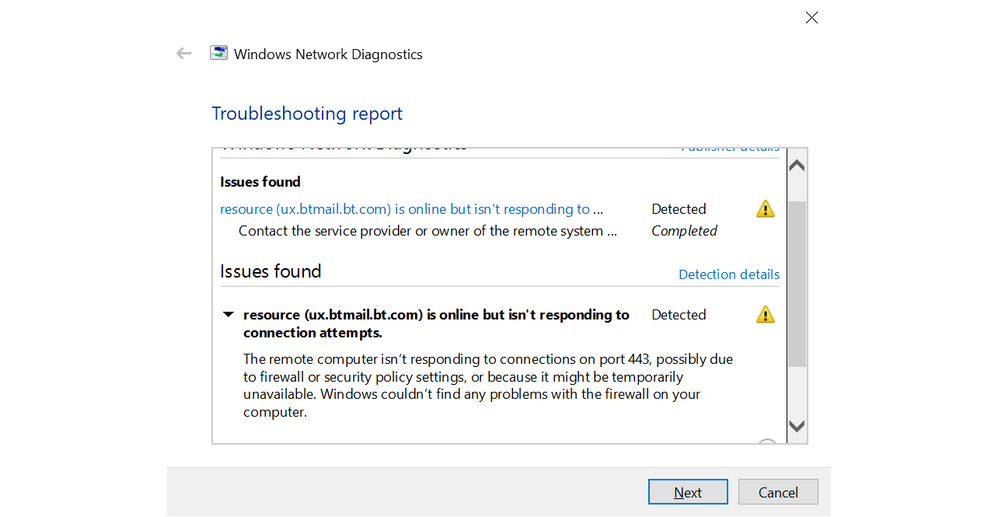
Task: Click the port 443 explanation paragraph
Action: (x=488, y=385)
